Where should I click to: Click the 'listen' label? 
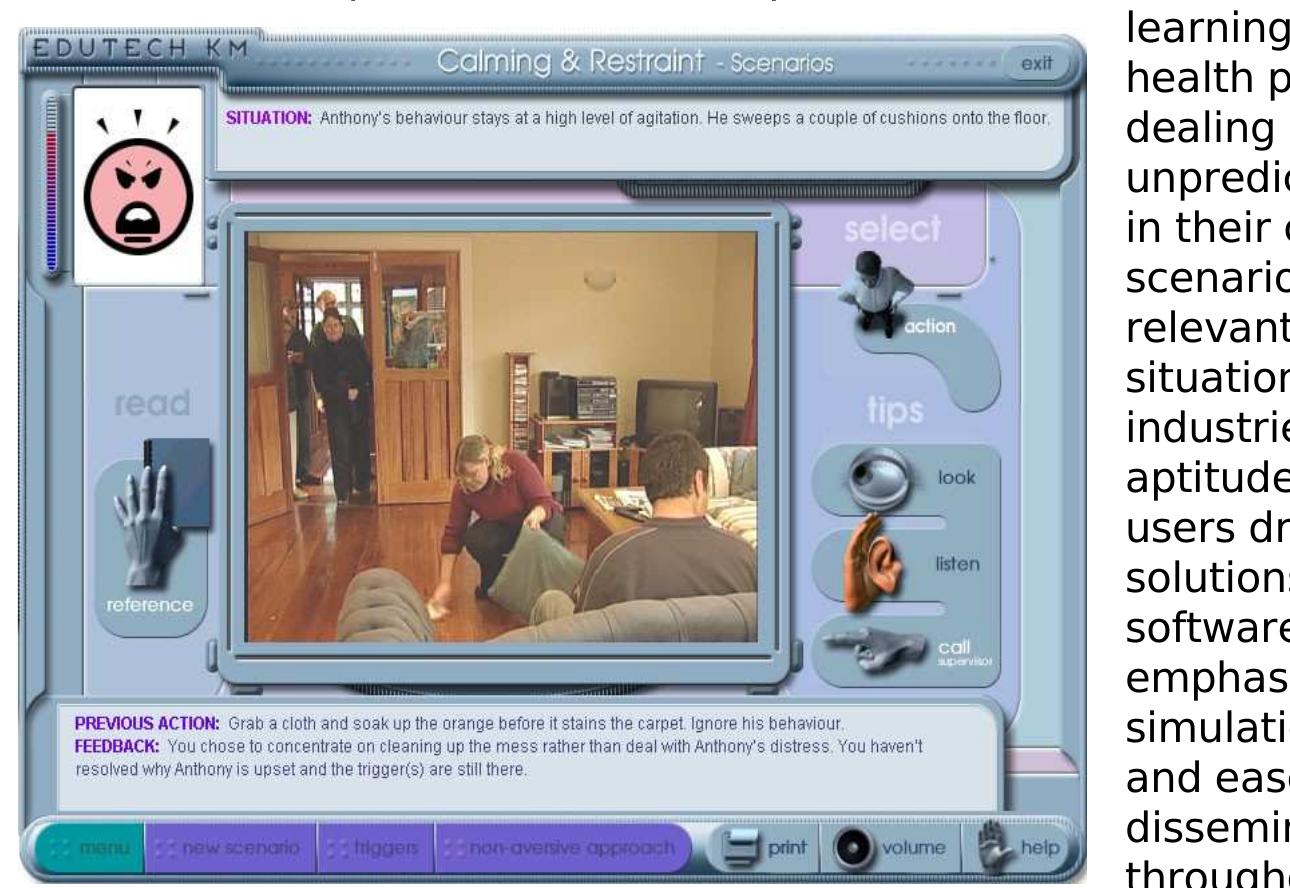957,566
